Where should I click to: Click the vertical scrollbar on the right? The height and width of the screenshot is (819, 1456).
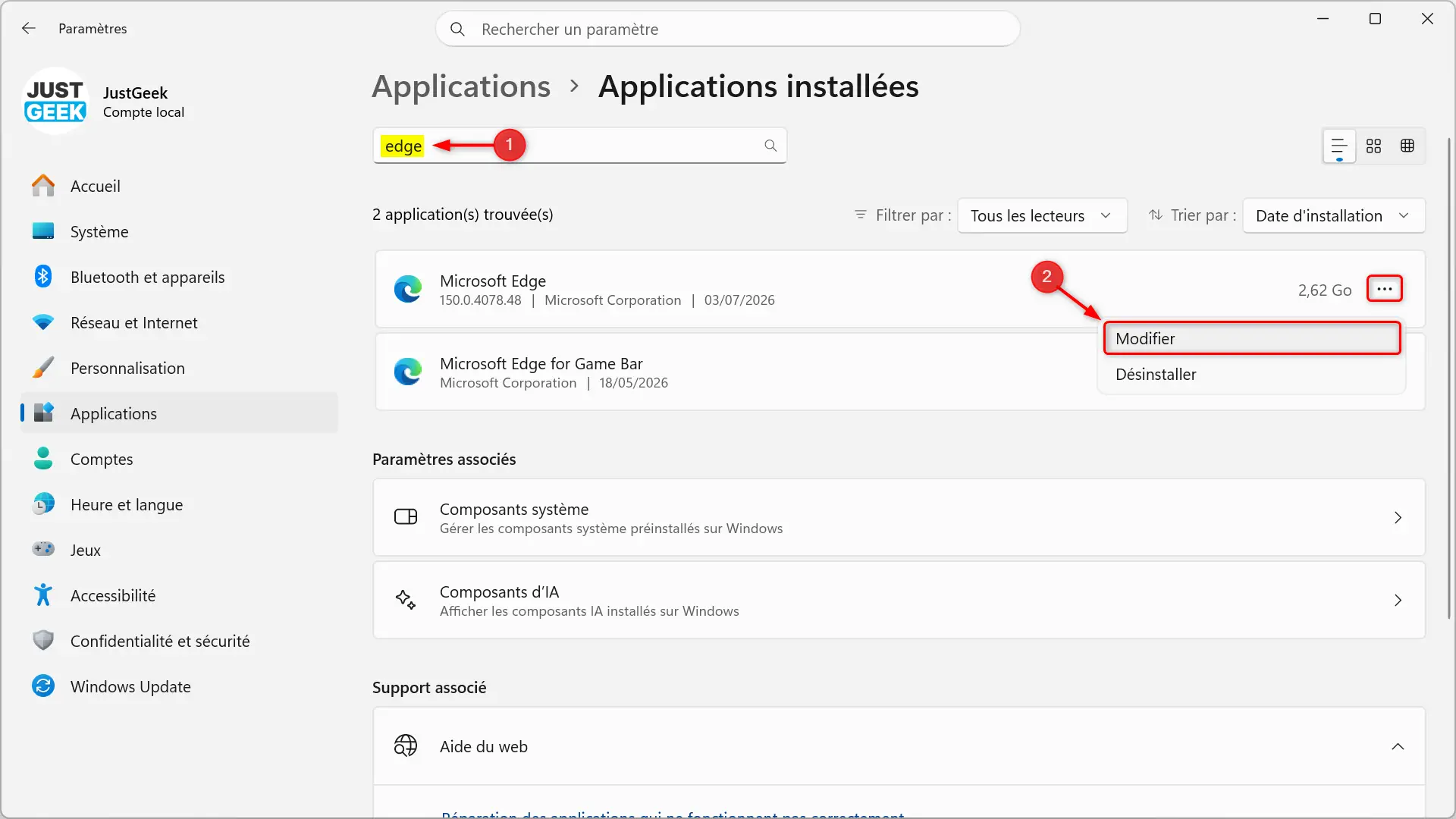tap(1449, 379)
